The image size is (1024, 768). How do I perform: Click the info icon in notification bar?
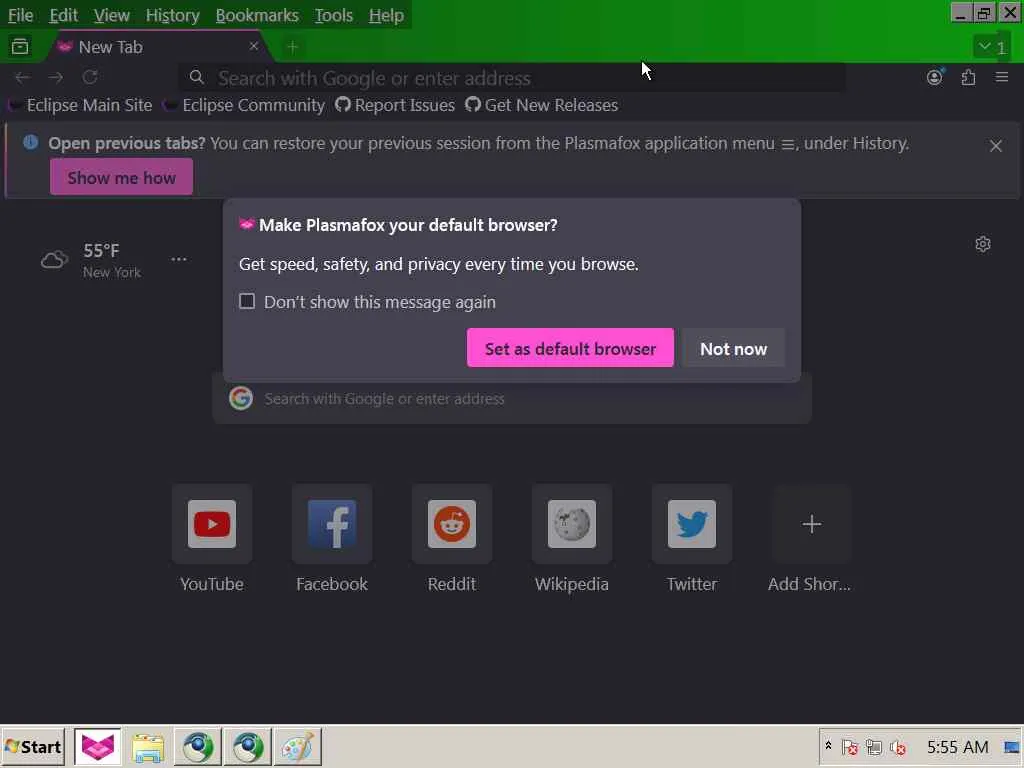(x=31, y=142)
